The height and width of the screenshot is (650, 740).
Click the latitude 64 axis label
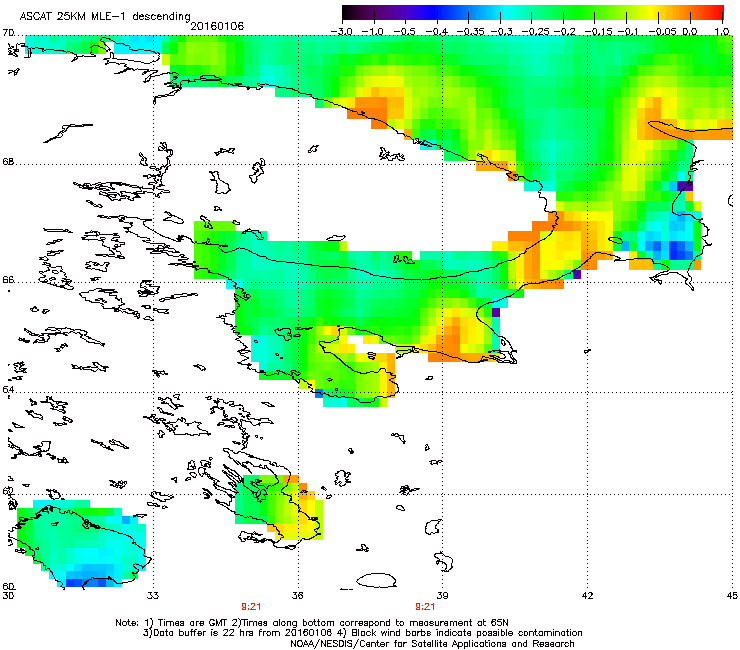[x=8, y=389]
